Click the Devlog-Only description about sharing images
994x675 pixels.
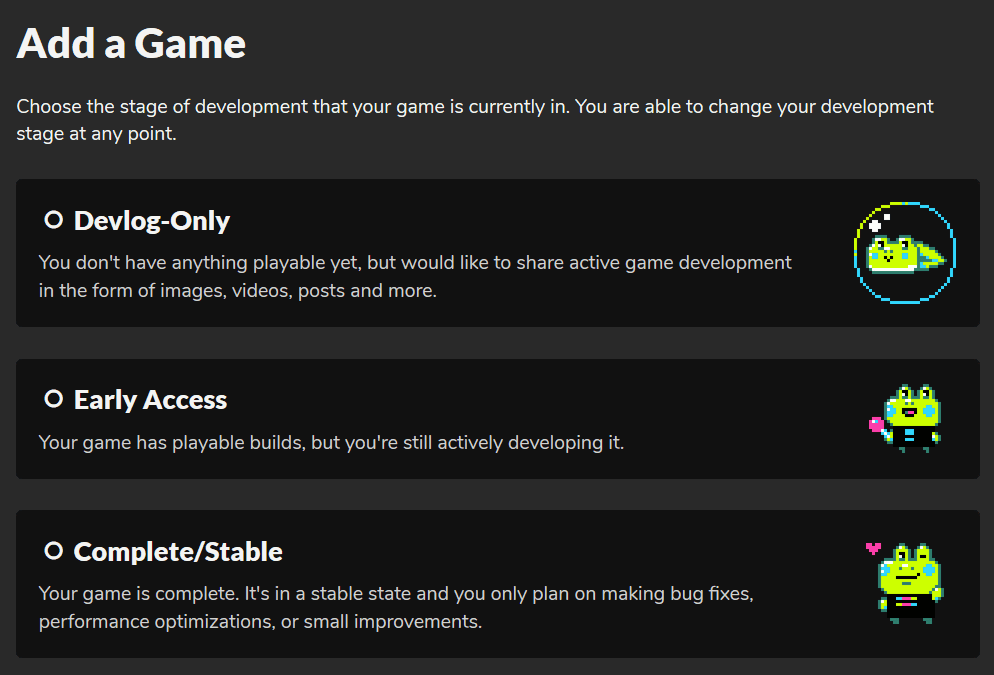tap(415, 277)
